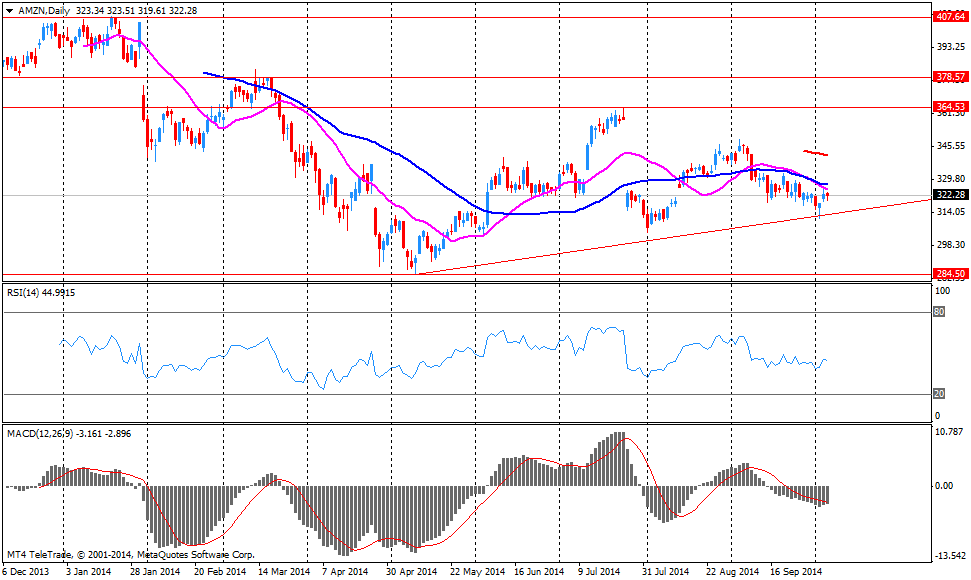
Task: Click the triangle arrow beside AMZN,Daily
Action: (x=9, y=8)
